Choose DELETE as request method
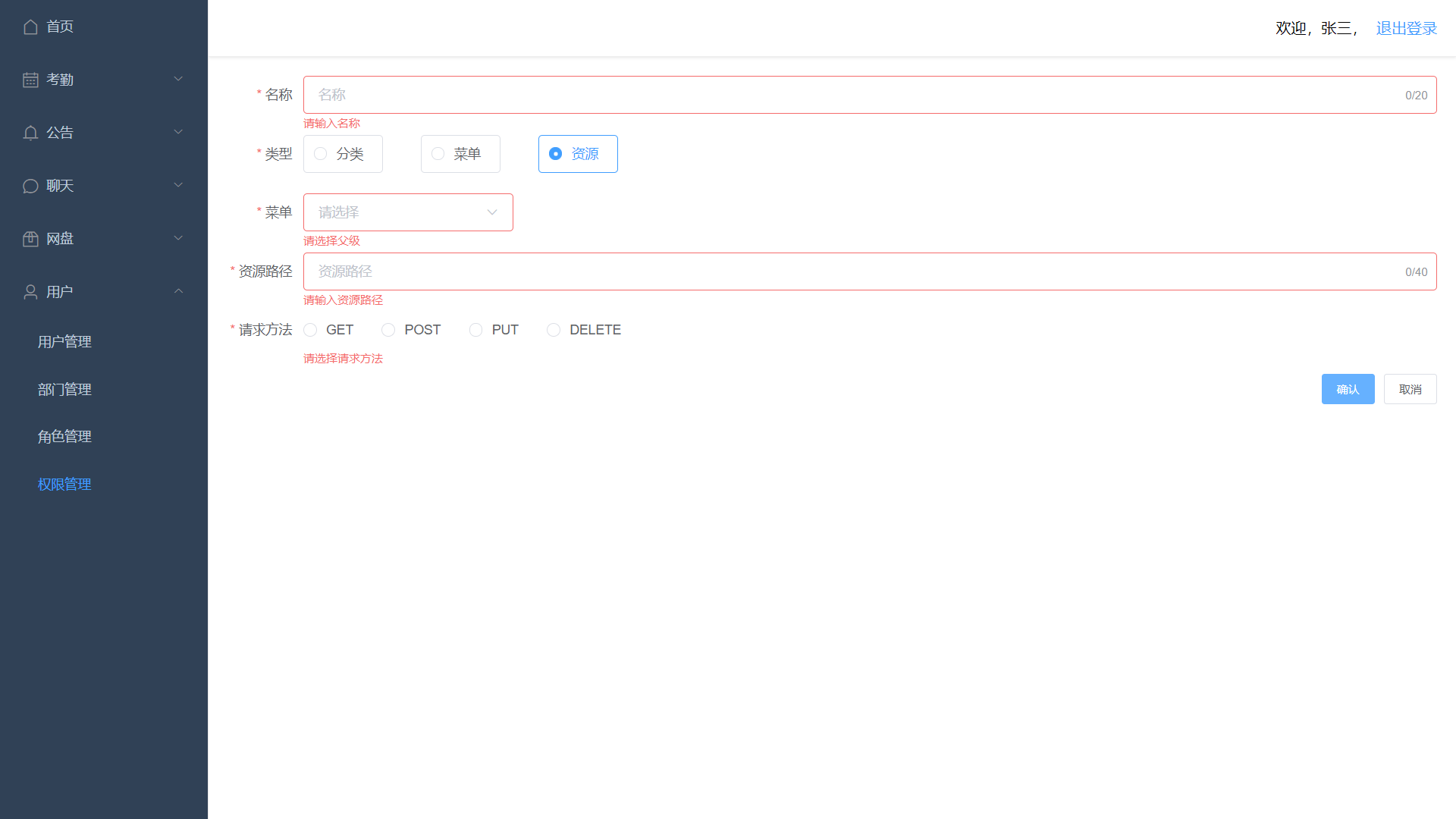This screenshot has height=819, width=1456. tap(554, 330)
